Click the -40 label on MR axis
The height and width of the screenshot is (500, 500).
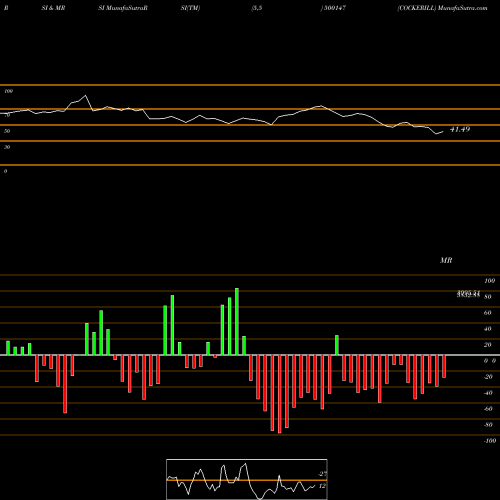point(488,393)
